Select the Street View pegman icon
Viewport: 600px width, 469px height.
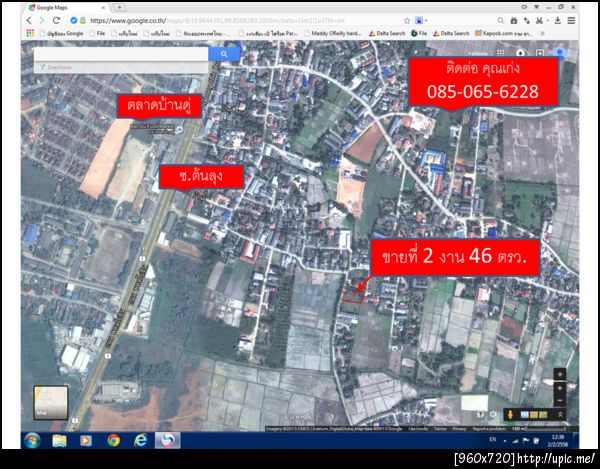click(510, 414)
